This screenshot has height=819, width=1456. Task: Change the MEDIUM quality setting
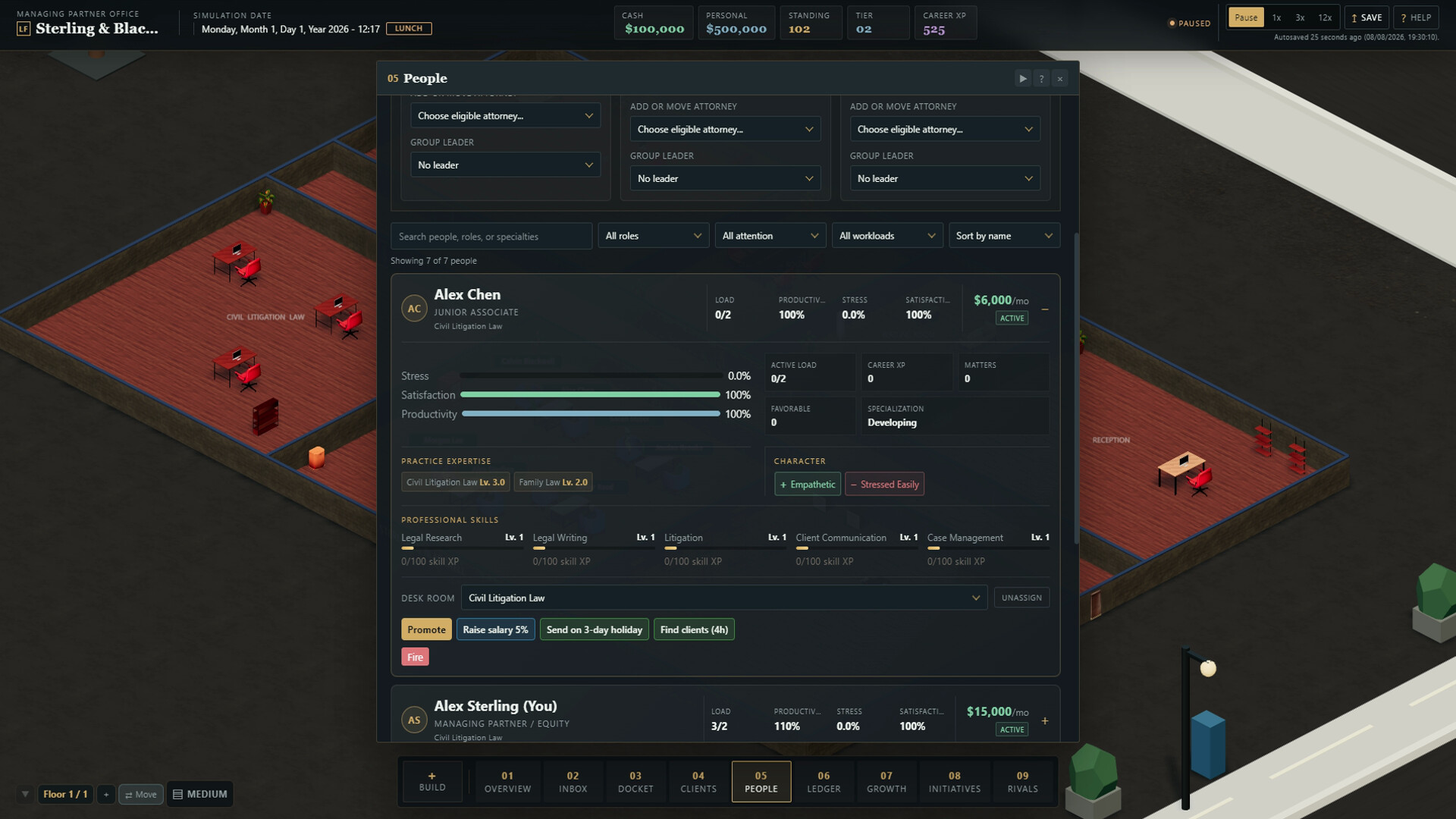[200, 794]
